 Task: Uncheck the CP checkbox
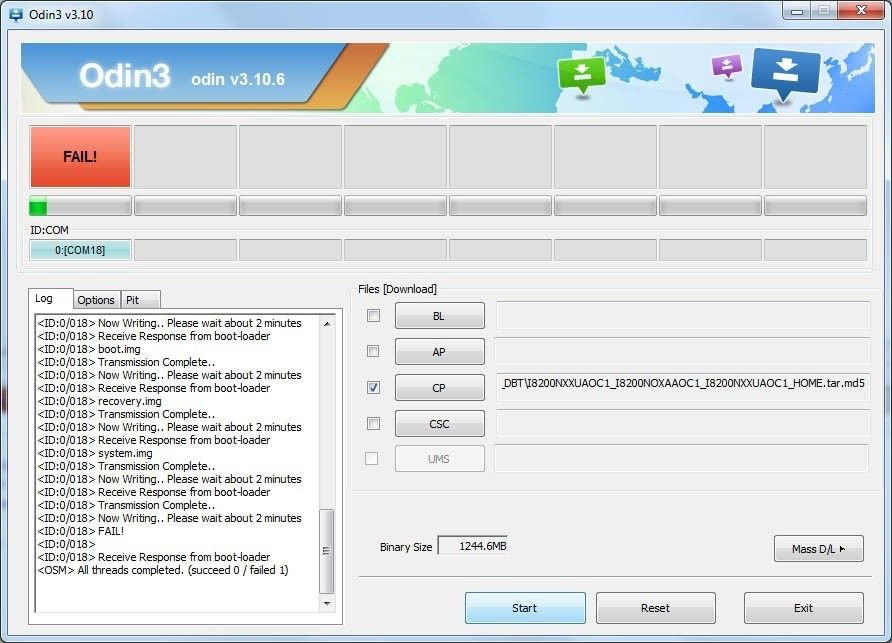[373, 388]
